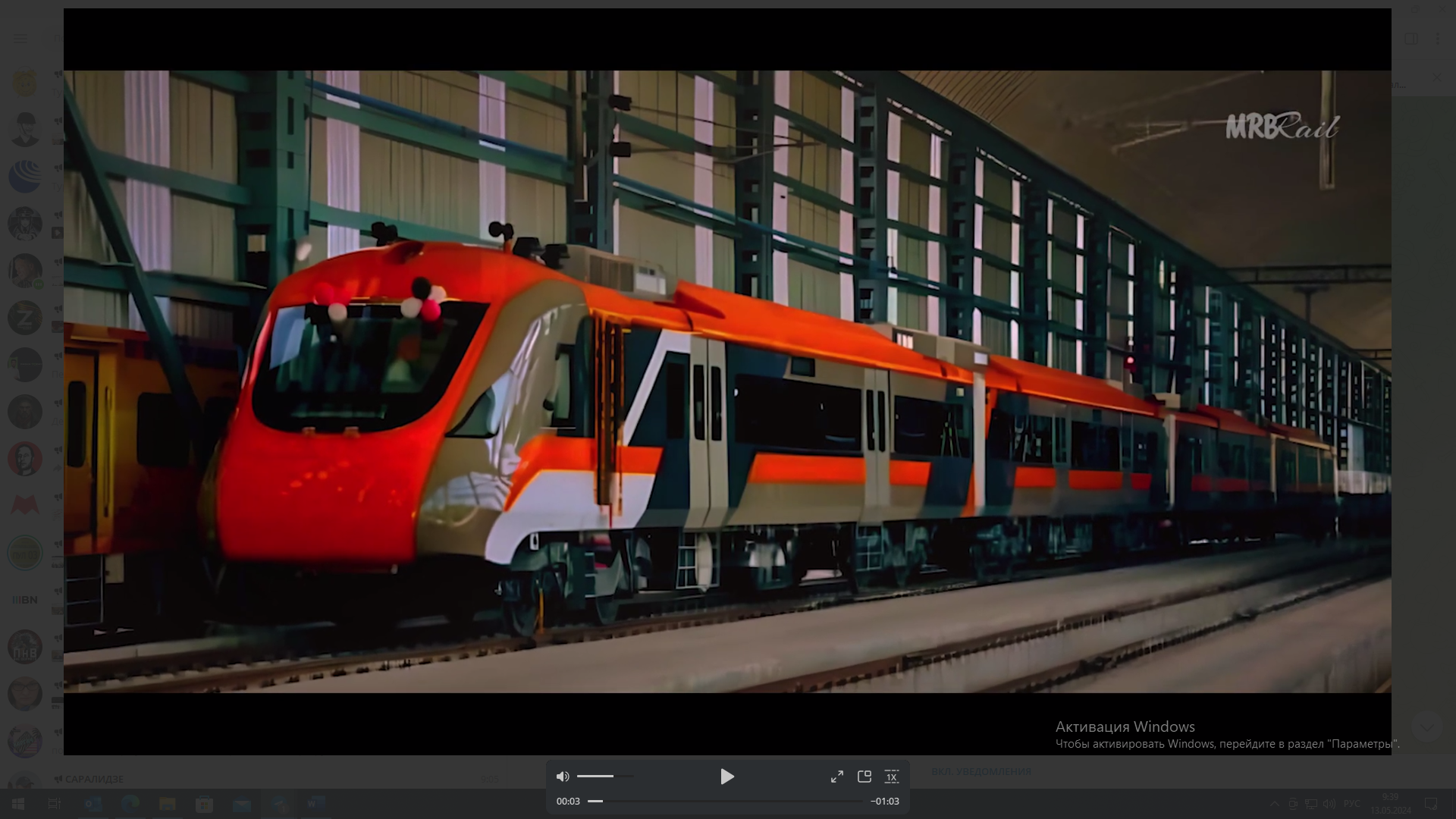Open Windows notification center
The width and height of the screenshot is (1456, 819).
point(1431,804)
